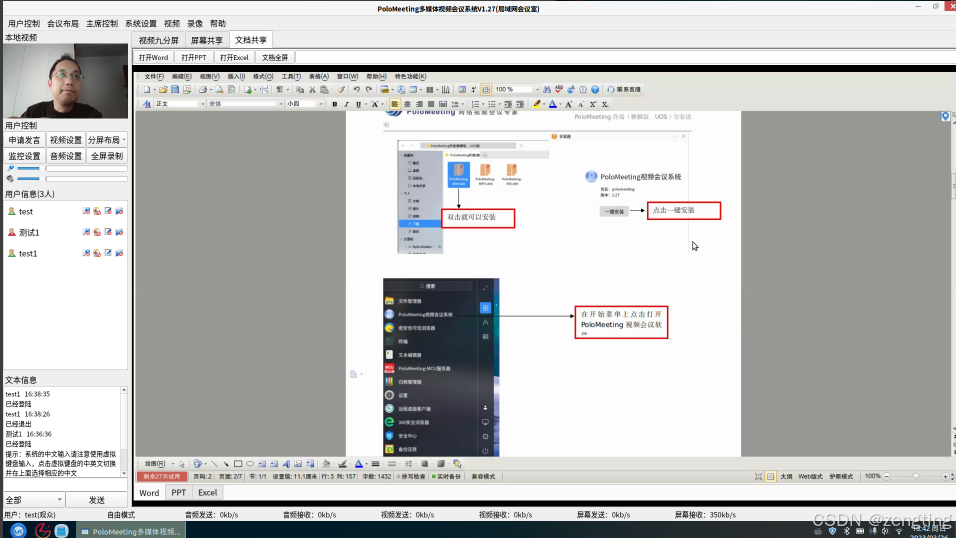Apply bold with the B icon
The height and width of the screenshot is (538, 956).
click(x=335, y=104)
